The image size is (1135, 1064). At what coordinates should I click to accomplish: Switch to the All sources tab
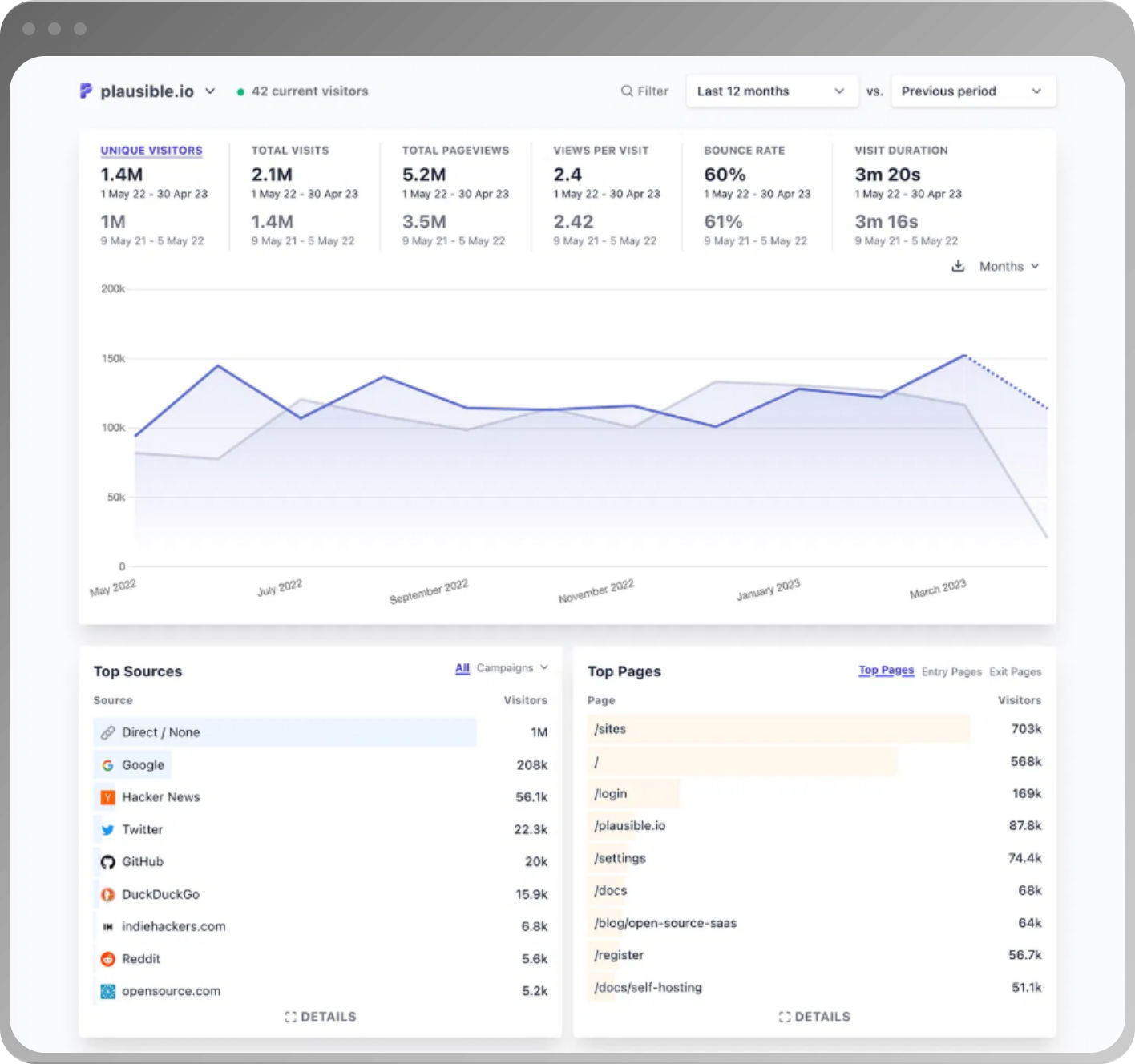click(x=462, y=668)
